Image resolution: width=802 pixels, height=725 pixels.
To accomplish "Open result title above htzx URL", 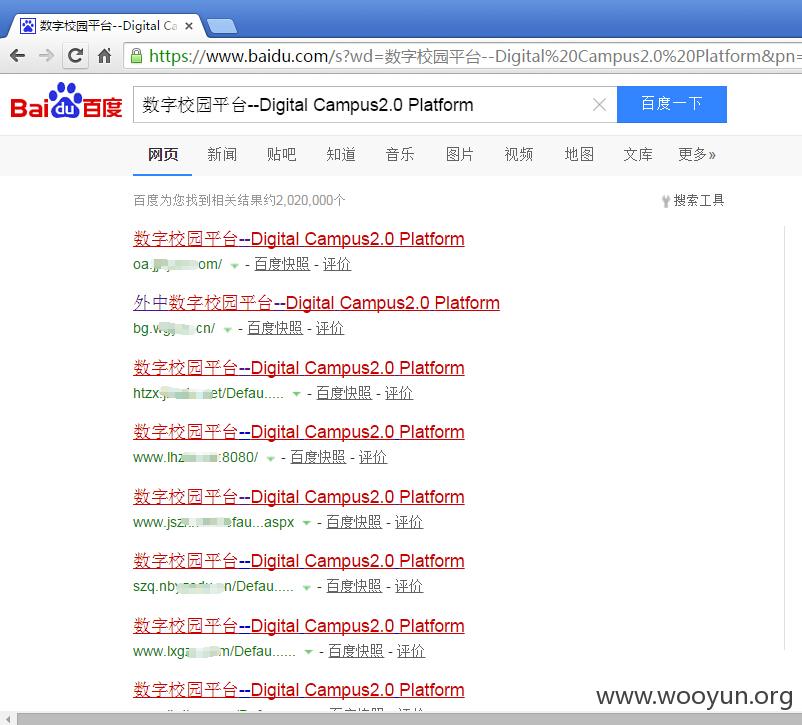I will tap(299, 368).
